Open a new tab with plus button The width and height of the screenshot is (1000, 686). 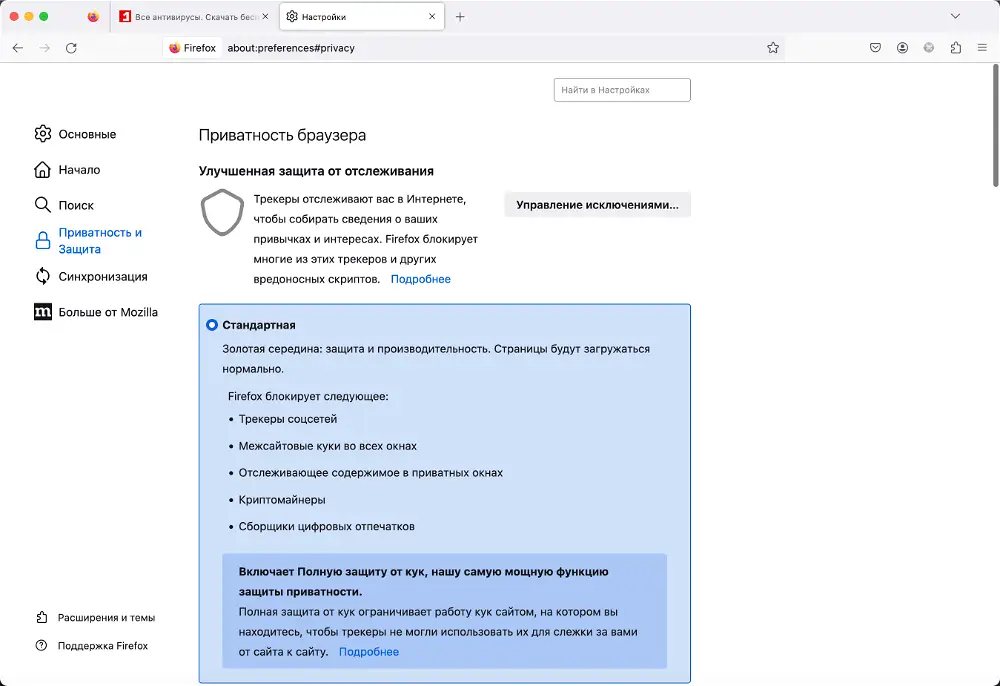pos(460,17)
